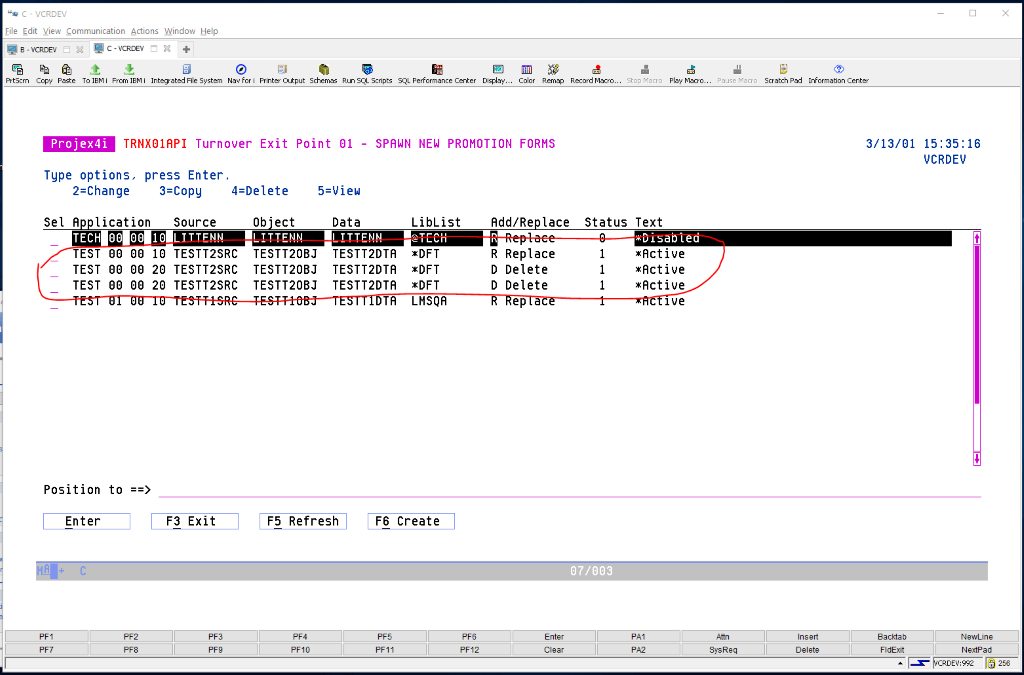This screenshot has width=1024, height=675.
Task: Click the Enter screen button
Action: click(87, 521)
